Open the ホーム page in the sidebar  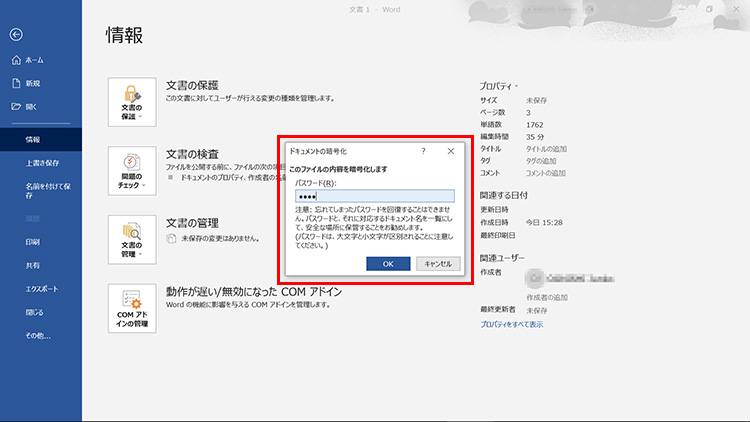pyautogui.click(x=33, y=60)
